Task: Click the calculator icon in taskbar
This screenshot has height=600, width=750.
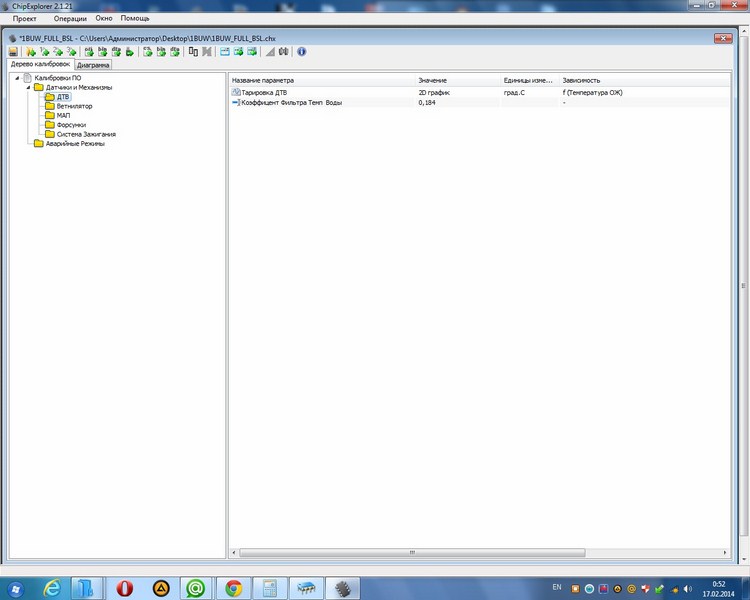Action: click(270, 588)
